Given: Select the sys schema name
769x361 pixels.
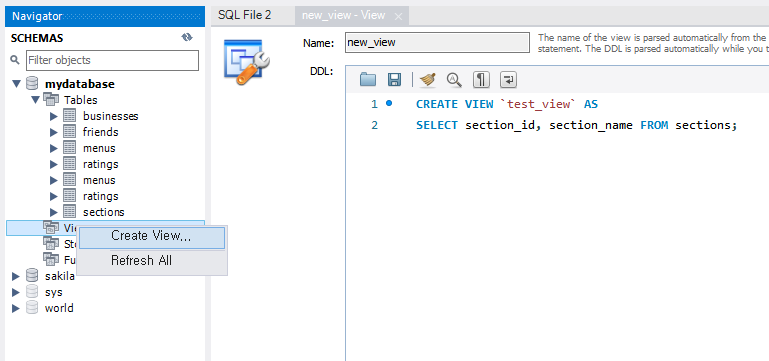Looking at the screenshot, I should pos(53,292).
